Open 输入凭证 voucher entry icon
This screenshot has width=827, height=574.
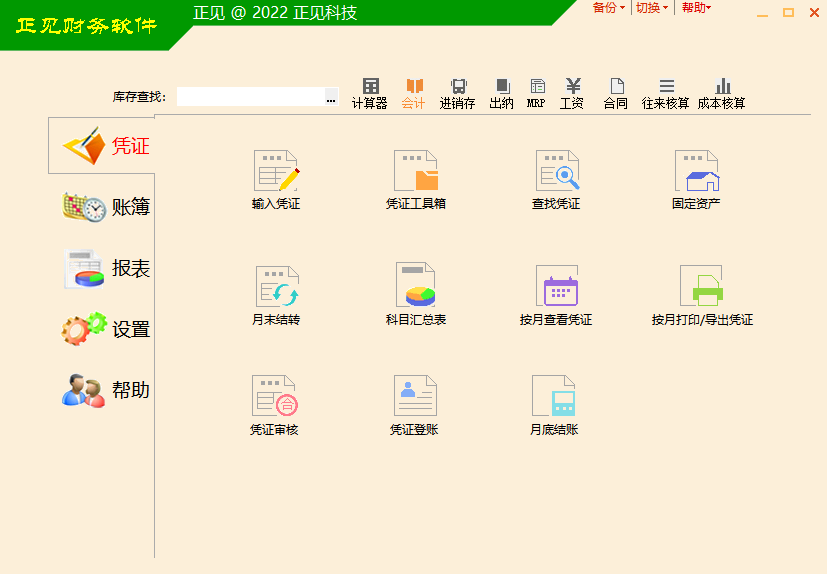coord(276,172)
